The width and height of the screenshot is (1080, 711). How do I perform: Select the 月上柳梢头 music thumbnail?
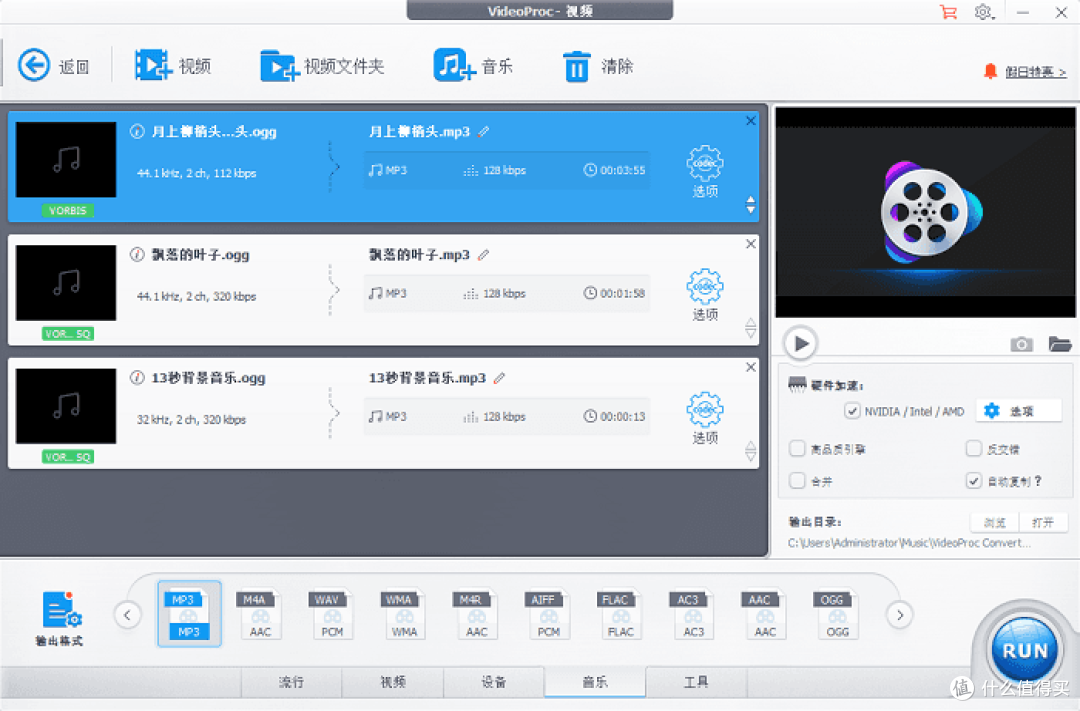(x=66, y=160)
